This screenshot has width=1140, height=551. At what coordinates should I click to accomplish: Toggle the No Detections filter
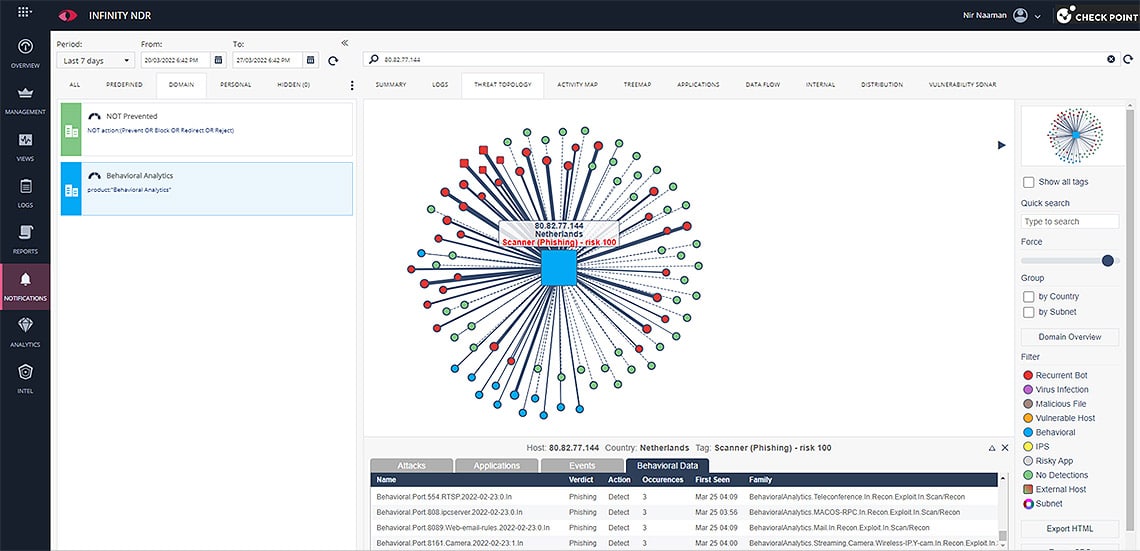tap(1055, 475)
